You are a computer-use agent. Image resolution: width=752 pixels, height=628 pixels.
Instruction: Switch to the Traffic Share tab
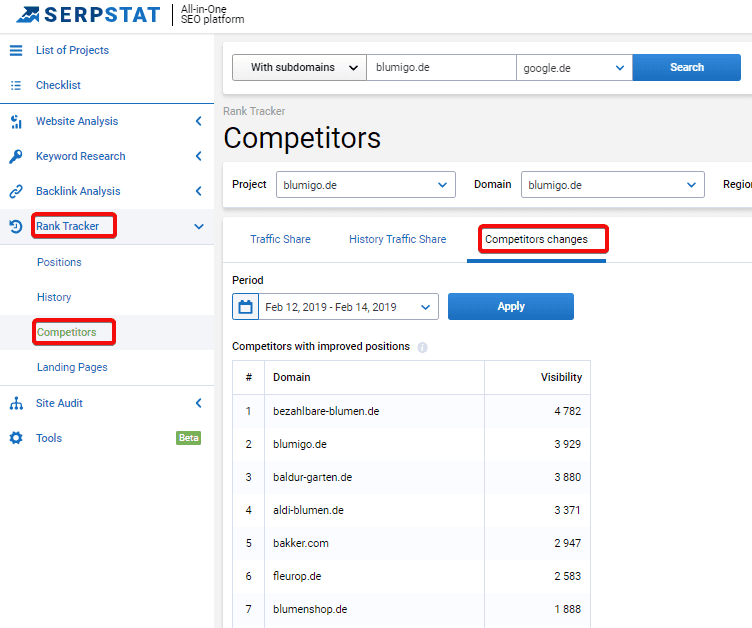(x=280, y=239)
